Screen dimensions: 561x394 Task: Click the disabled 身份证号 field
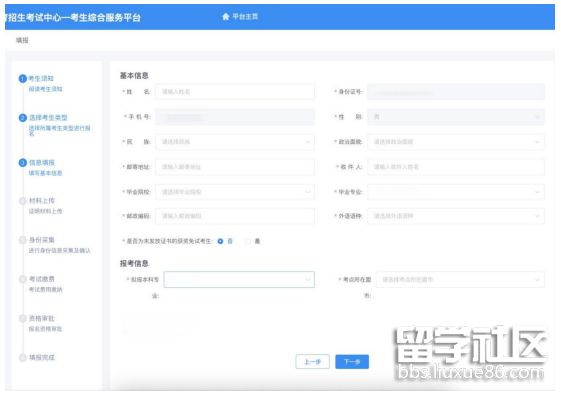(x=456, y=92)
